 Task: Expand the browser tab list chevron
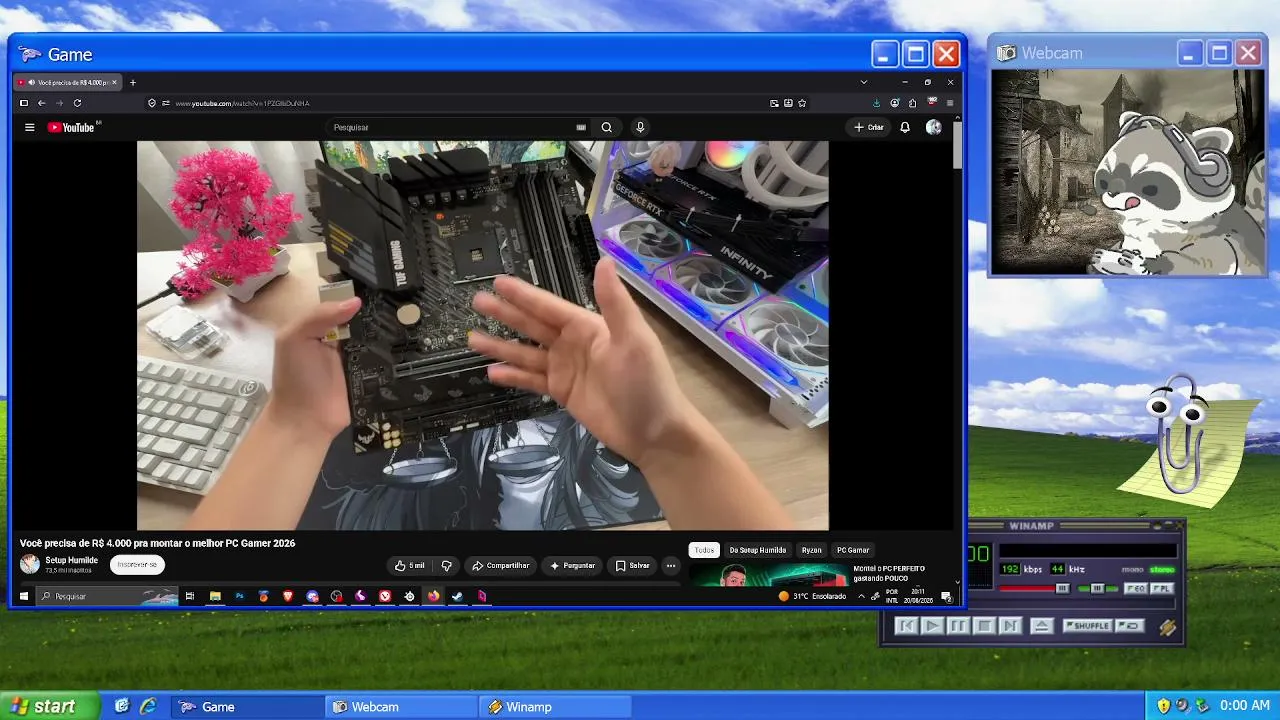point(864,82)
